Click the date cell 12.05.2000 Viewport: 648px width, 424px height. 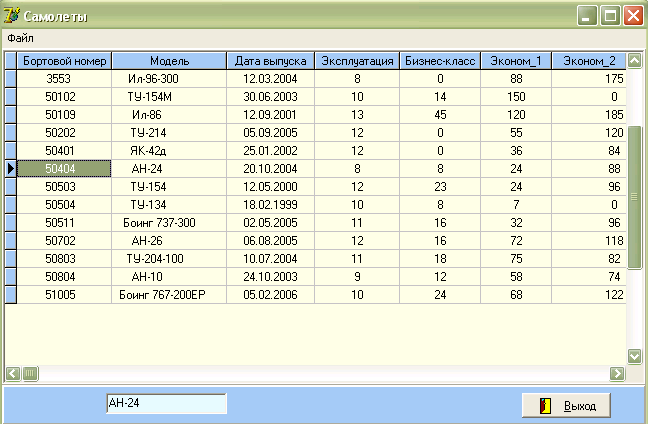(x=270, y=186)
